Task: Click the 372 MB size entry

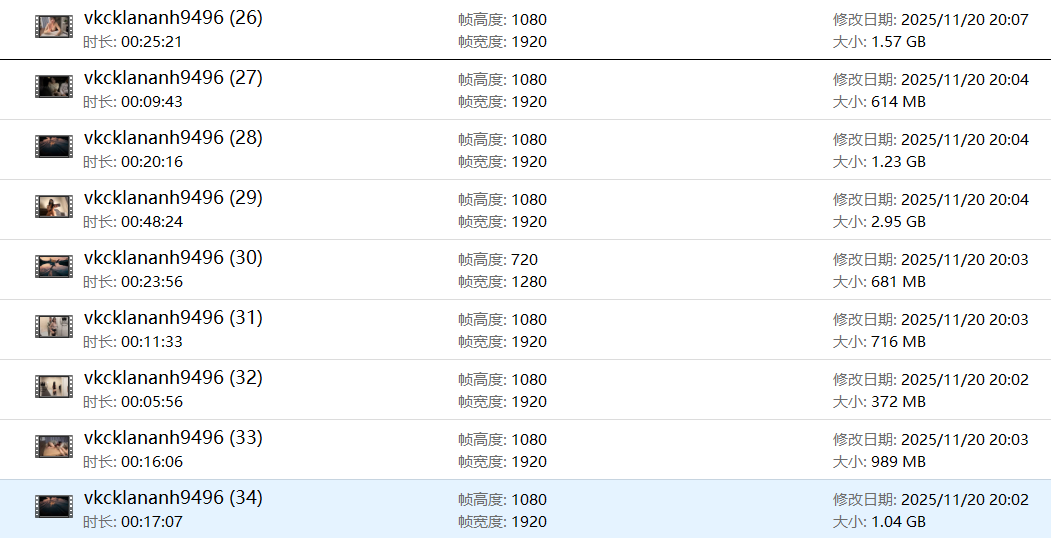Action: [898, 402]
